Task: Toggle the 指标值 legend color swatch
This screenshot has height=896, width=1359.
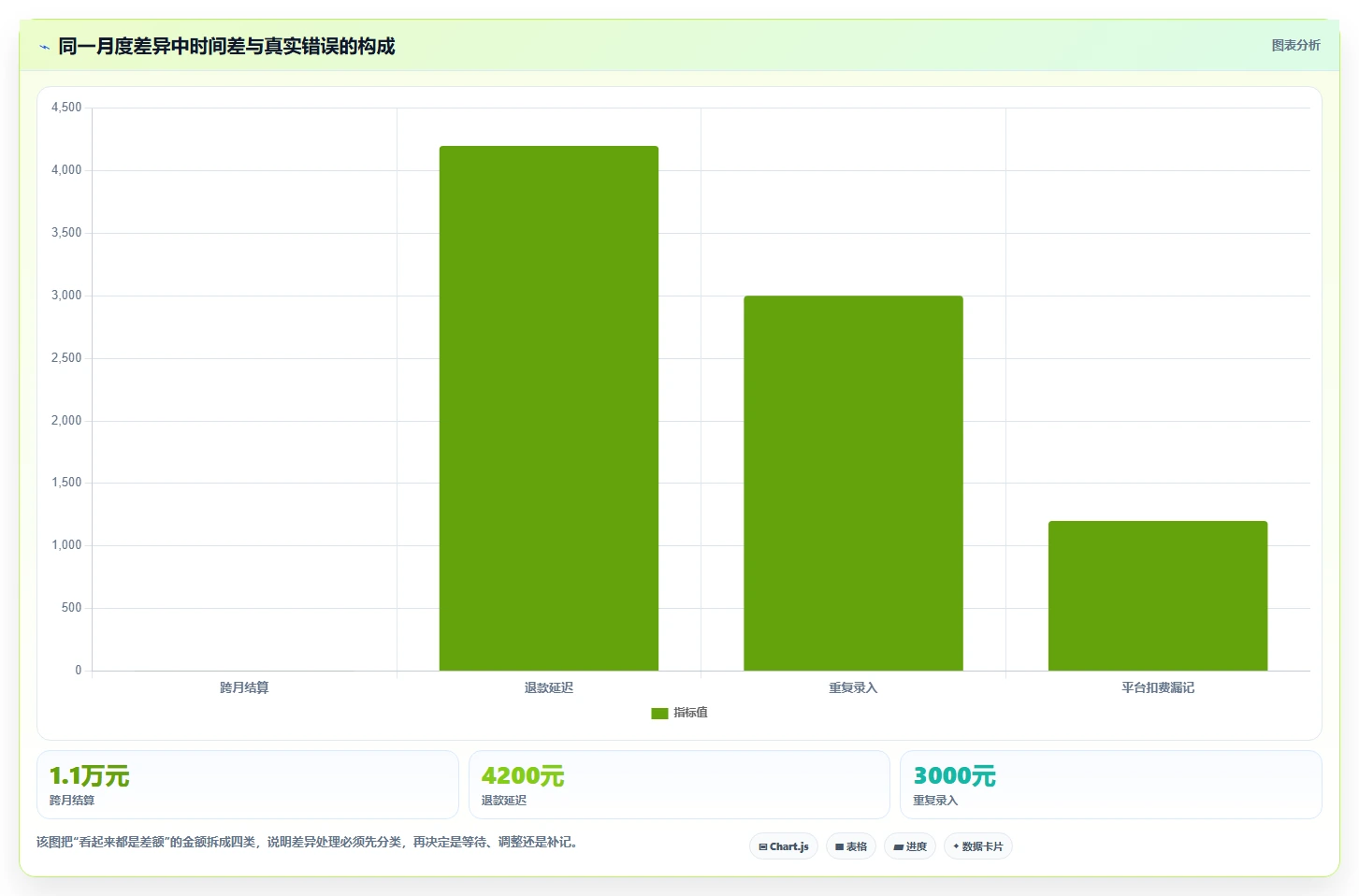Action: tap(659, 713)
